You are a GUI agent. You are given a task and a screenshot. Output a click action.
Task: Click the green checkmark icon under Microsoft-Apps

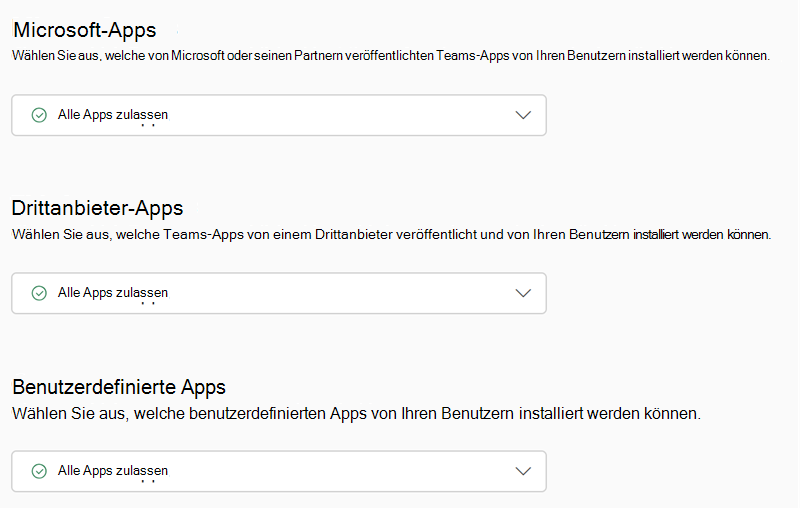(39, 115)
